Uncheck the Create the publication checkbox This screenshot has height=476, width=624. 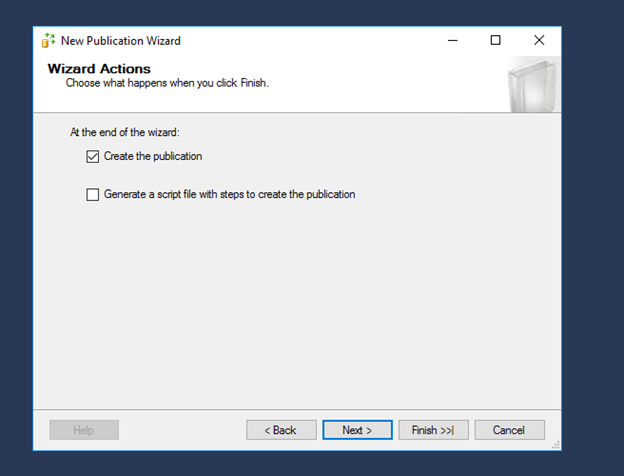(x=93, y=156)
